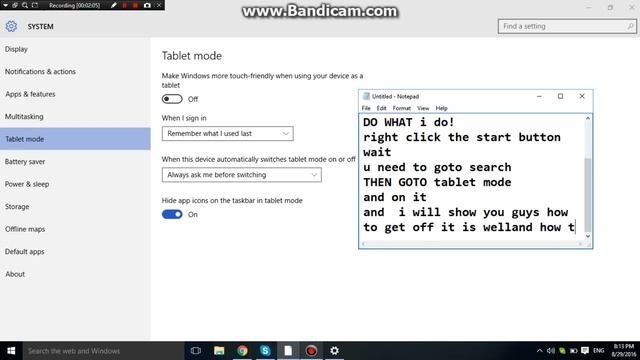640x360 pixels.
Task: Minimize the Notepad window
Action: [x=539, y=96]
